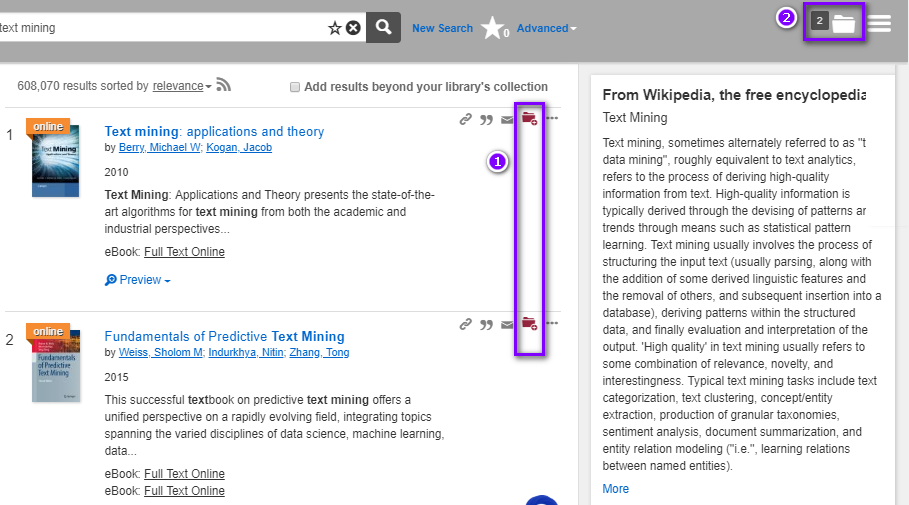Open the saved items folder icon
Viewport: 909px width, 505px height.
[x=844, y=22]
